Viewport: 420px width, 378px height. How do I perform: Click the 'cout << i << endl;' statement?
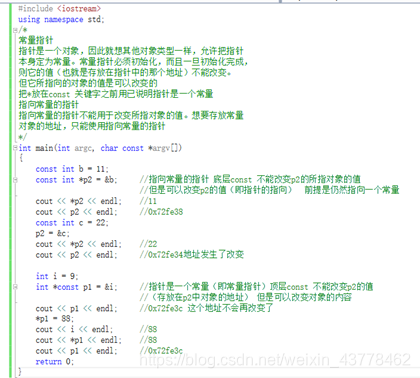point(74,329)
